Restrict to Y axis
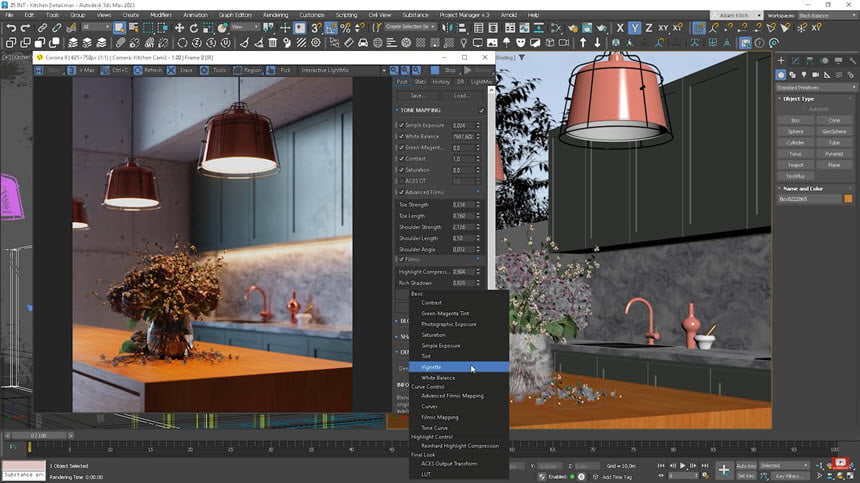 pyautogui.click(x=634, y=27)
